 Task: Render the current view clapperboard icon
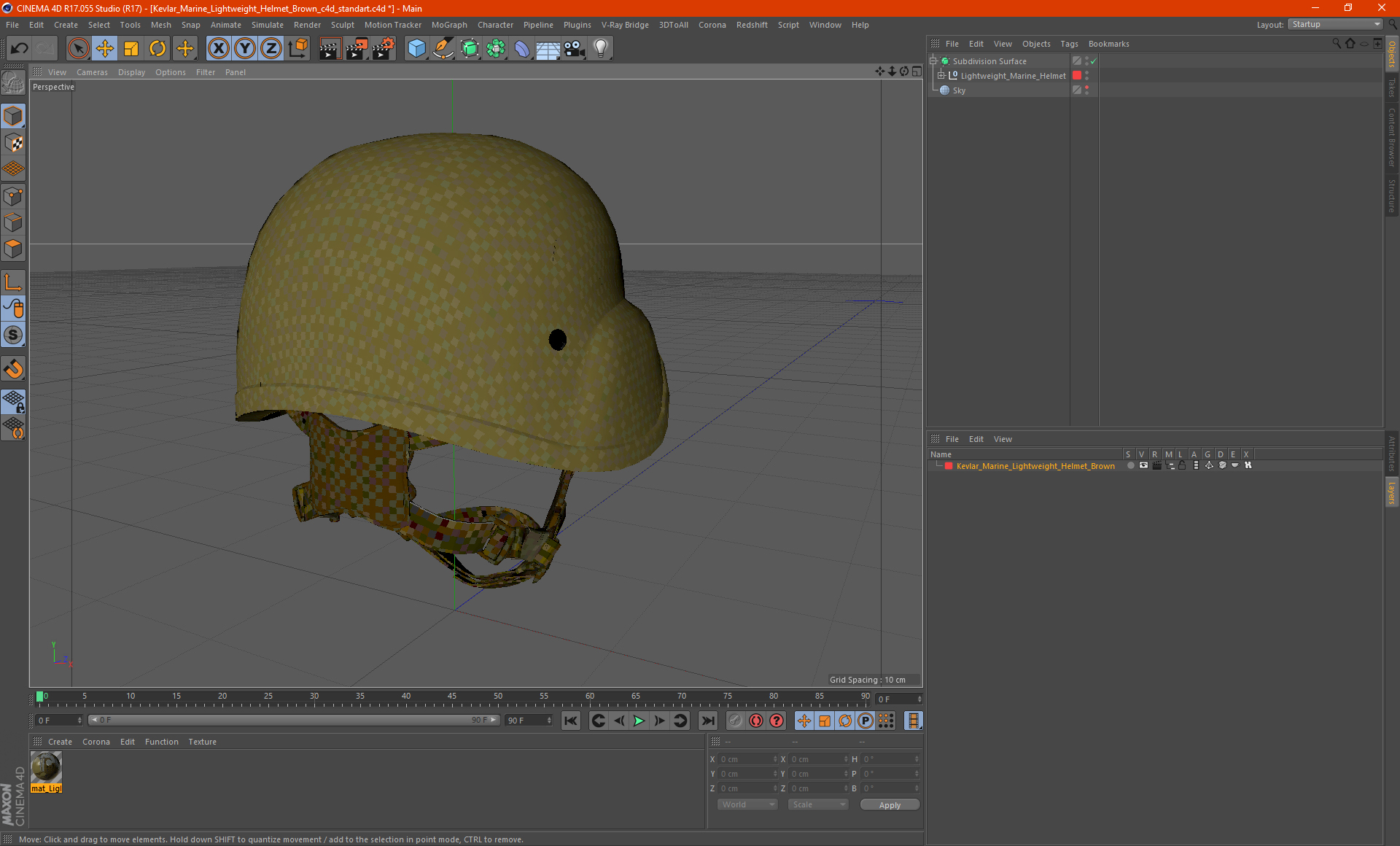tap(330, 48)
